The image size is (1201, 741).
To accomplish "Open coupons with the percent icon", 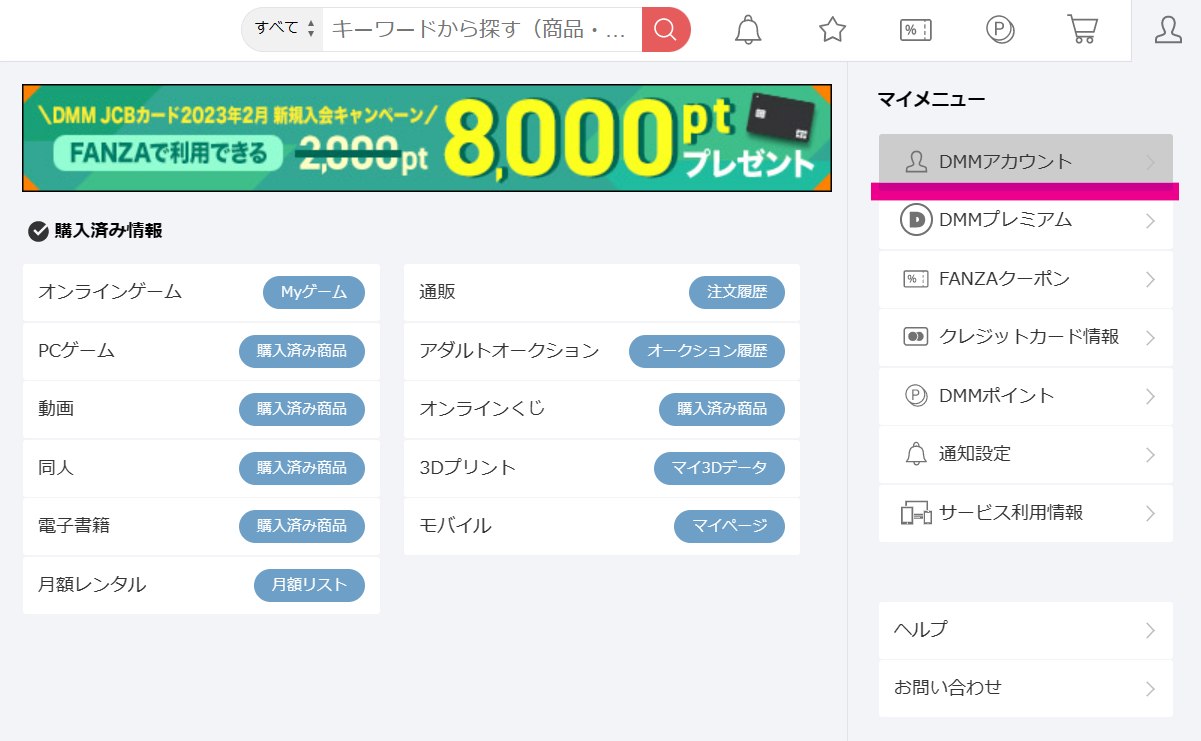I will click(x=915, y=30).
